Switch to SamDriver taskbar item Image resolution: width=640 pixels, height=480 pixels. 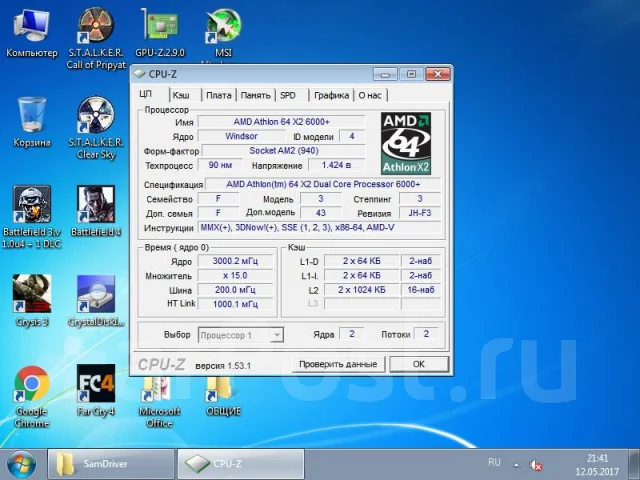click(111, 464)
